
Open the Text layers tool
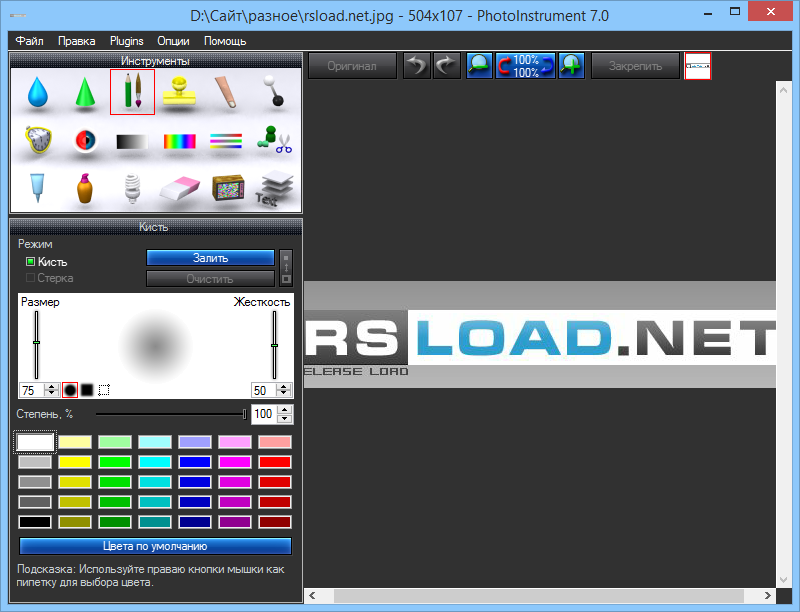274,188
